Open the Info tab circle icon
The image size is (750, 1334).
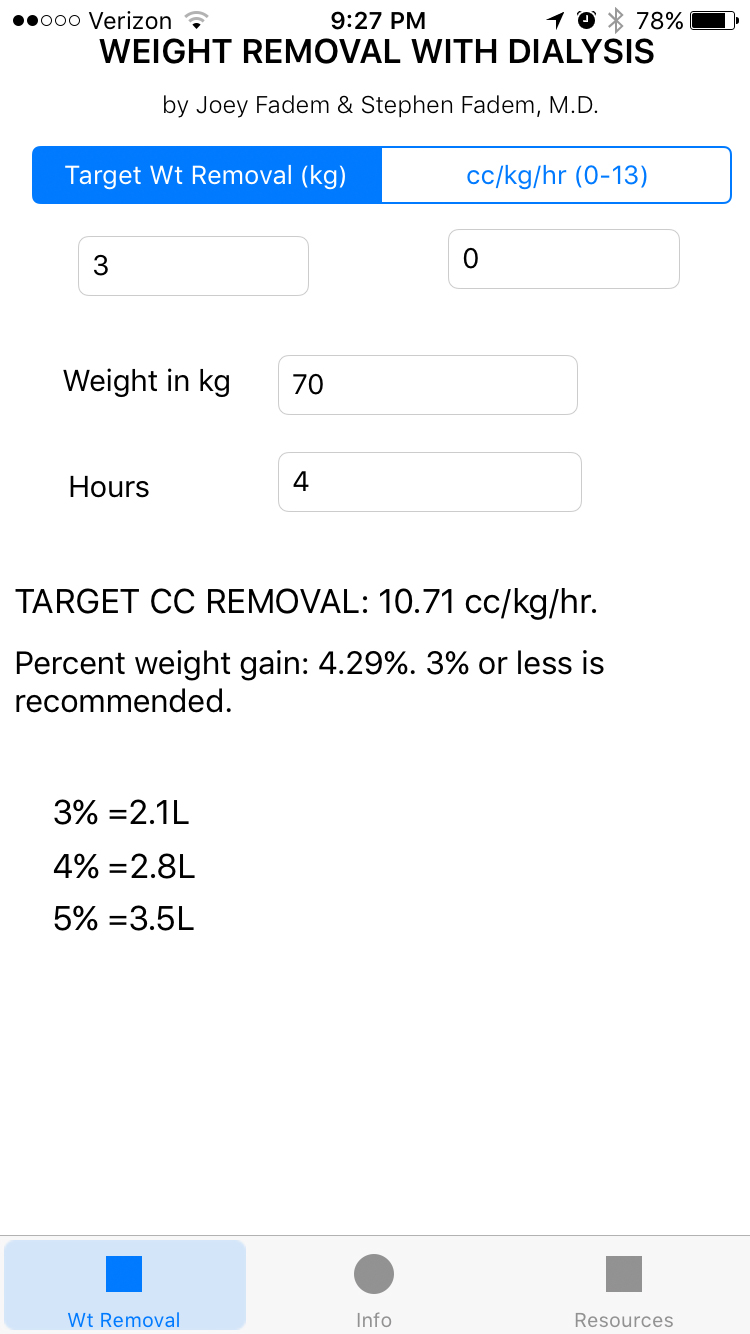374,1274
